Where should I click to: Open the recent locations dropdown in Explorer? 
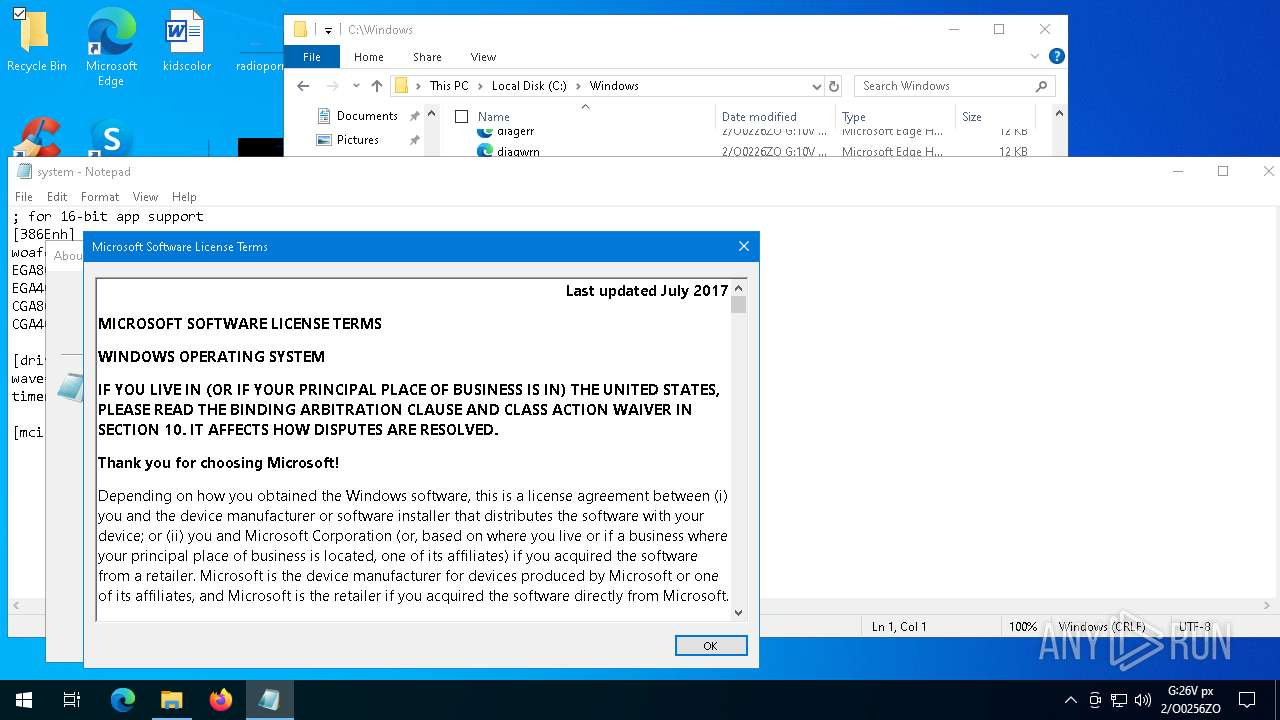(356, 86)
